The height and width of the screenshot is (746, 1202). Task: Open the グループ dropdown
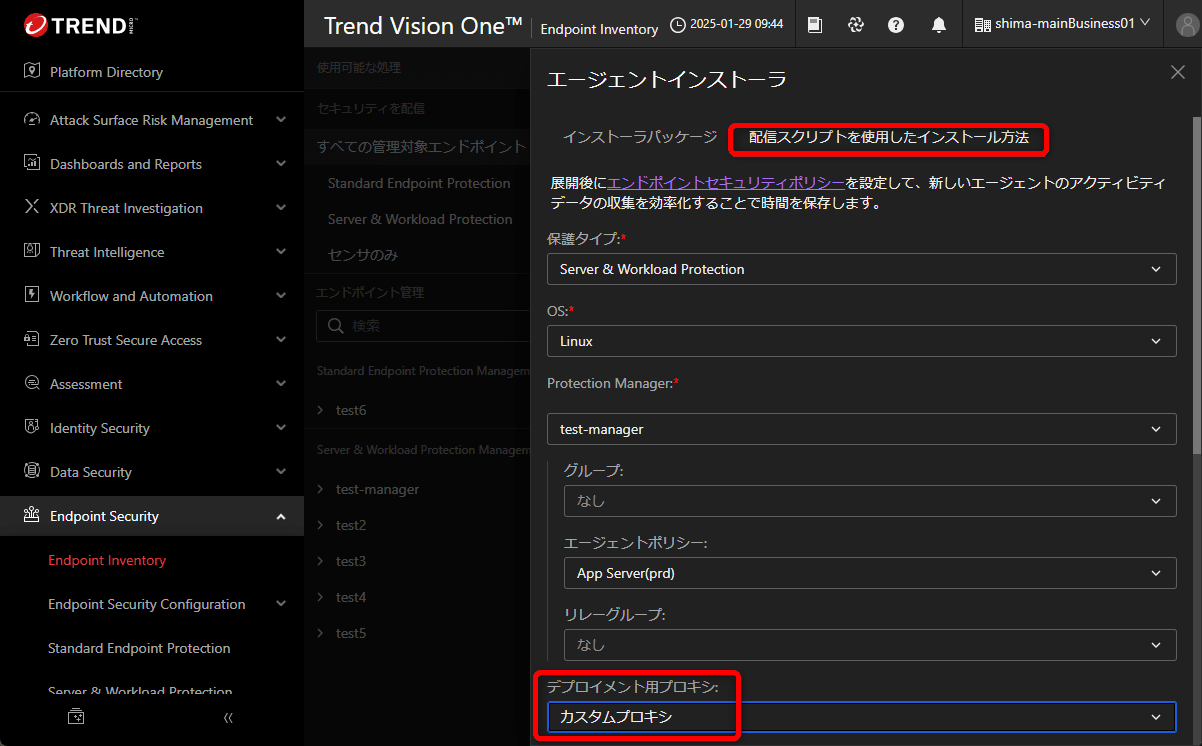(870, 501)
